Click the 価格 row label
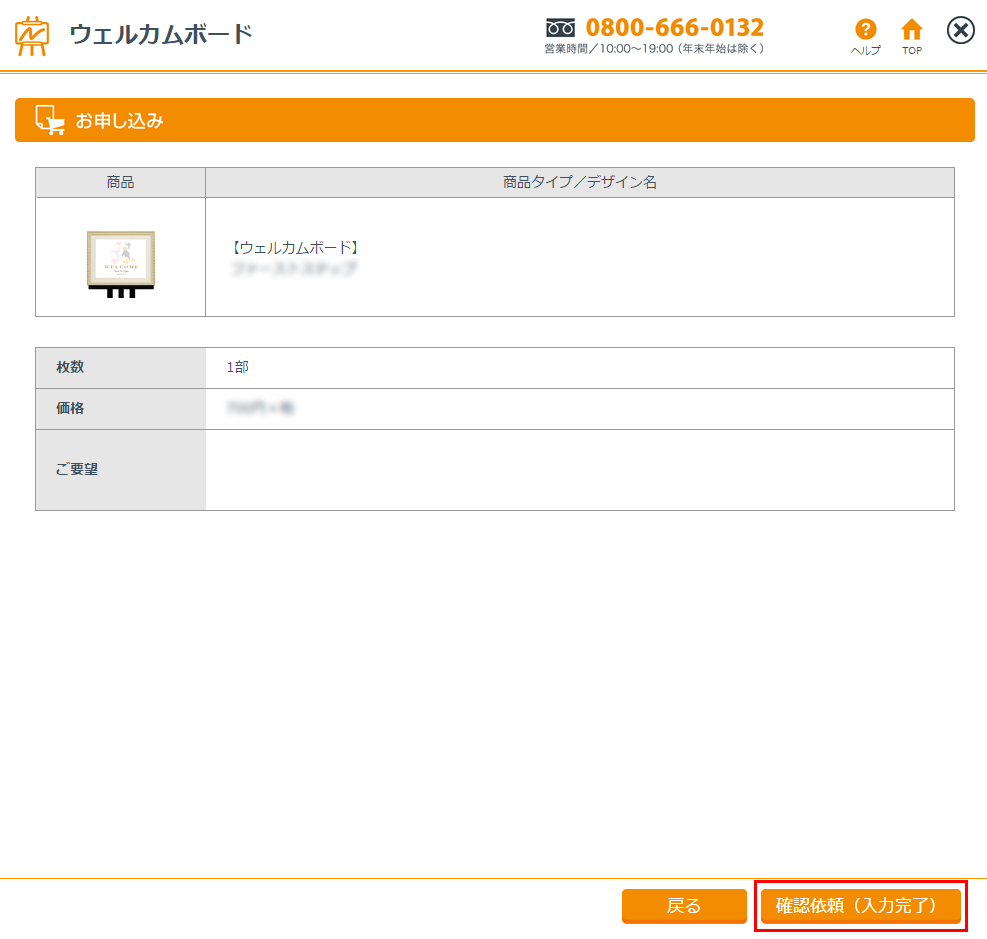This screenshot has height=939, width=987. point(70,408)
